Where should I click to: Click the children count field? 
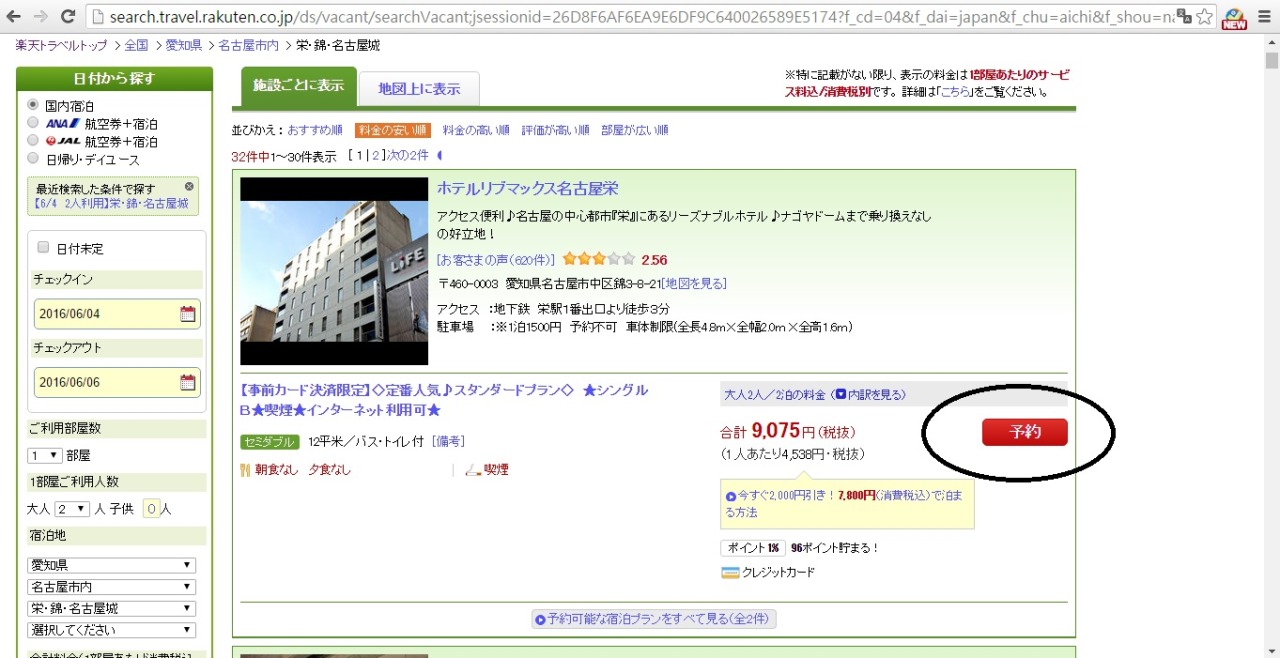[152, 509]
